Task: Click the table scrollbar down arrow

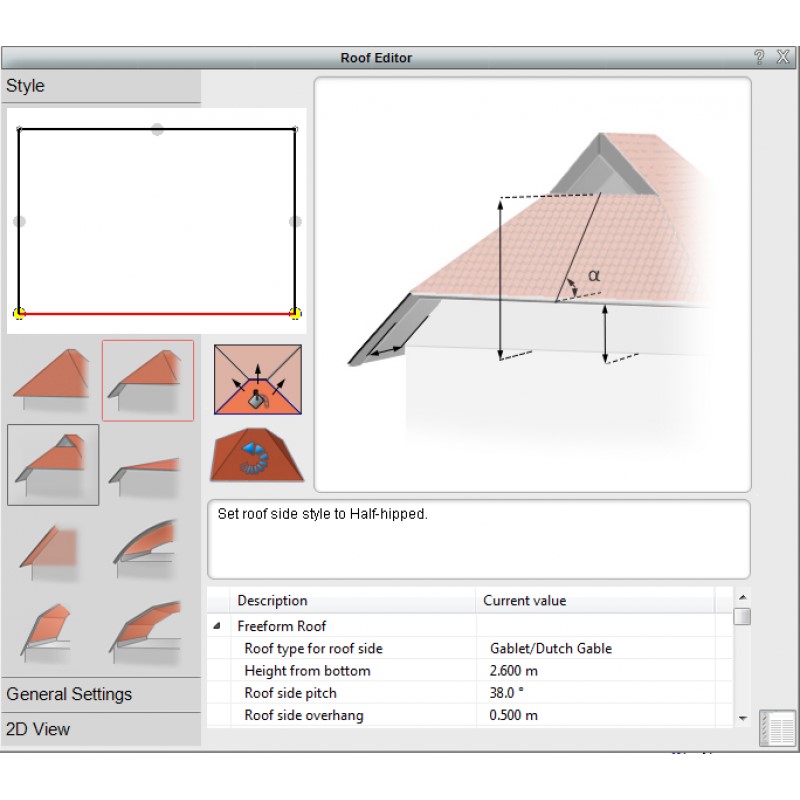Action: [742, 716]
